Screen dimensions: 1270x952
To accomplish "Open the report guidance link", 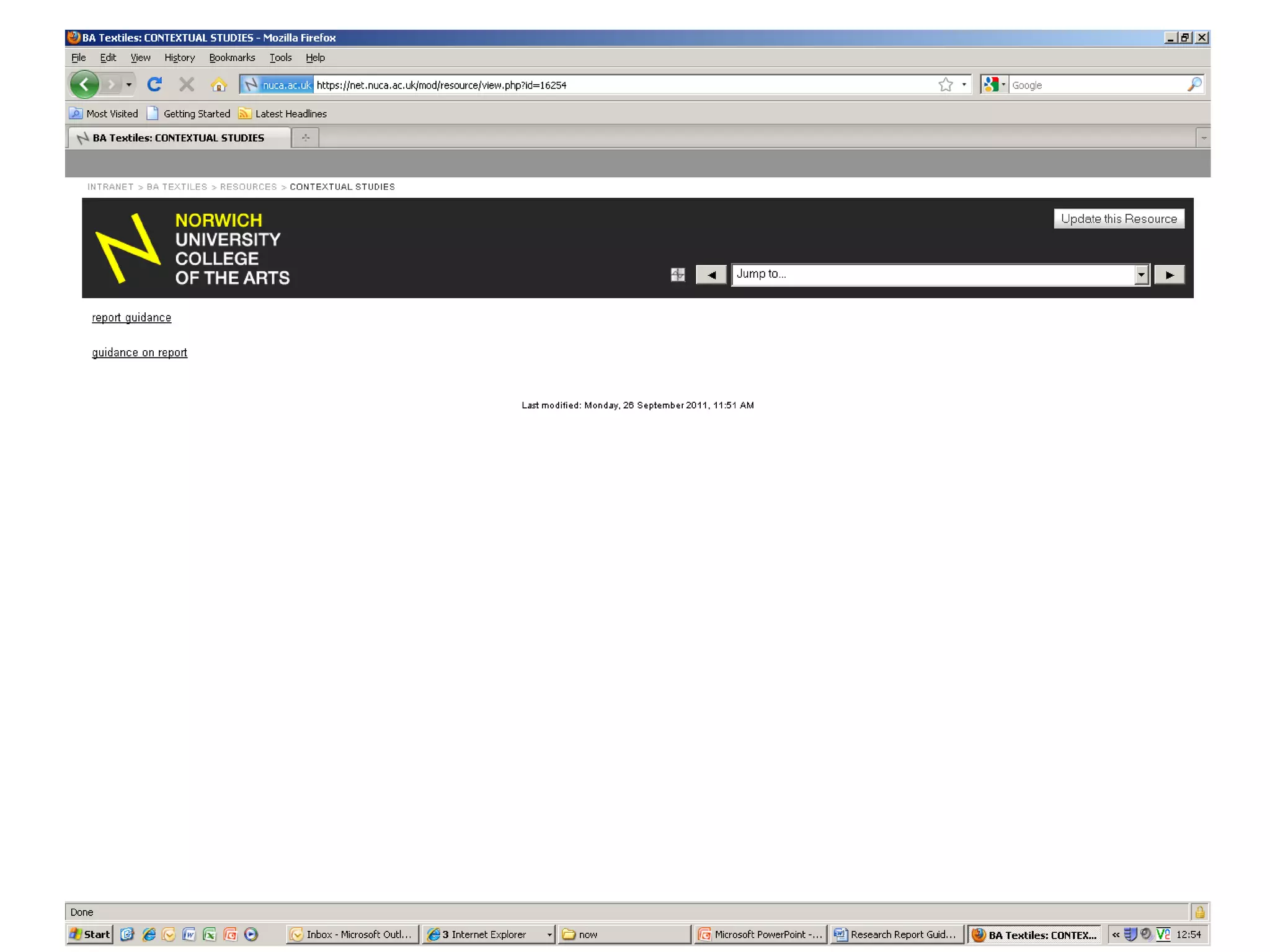I will coord(131,317).
